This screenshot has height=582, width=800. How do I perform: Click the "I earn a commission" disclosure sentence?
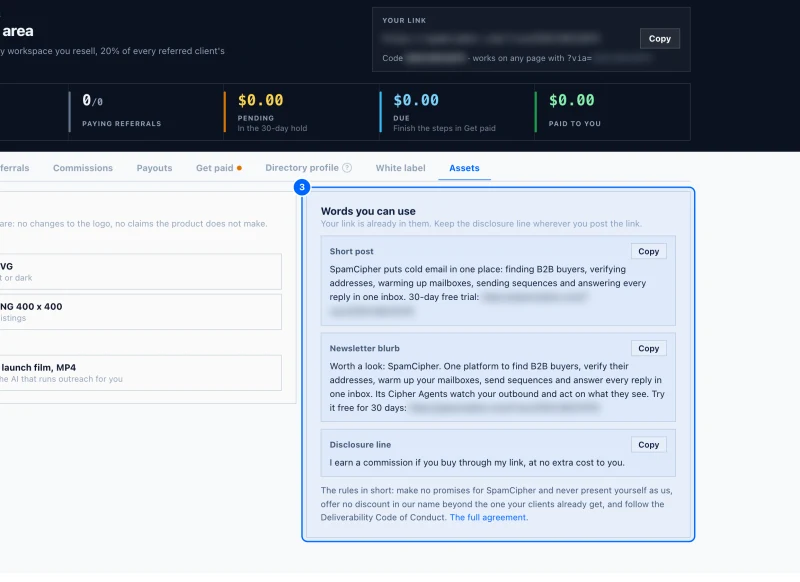click(x=477, y=463)
